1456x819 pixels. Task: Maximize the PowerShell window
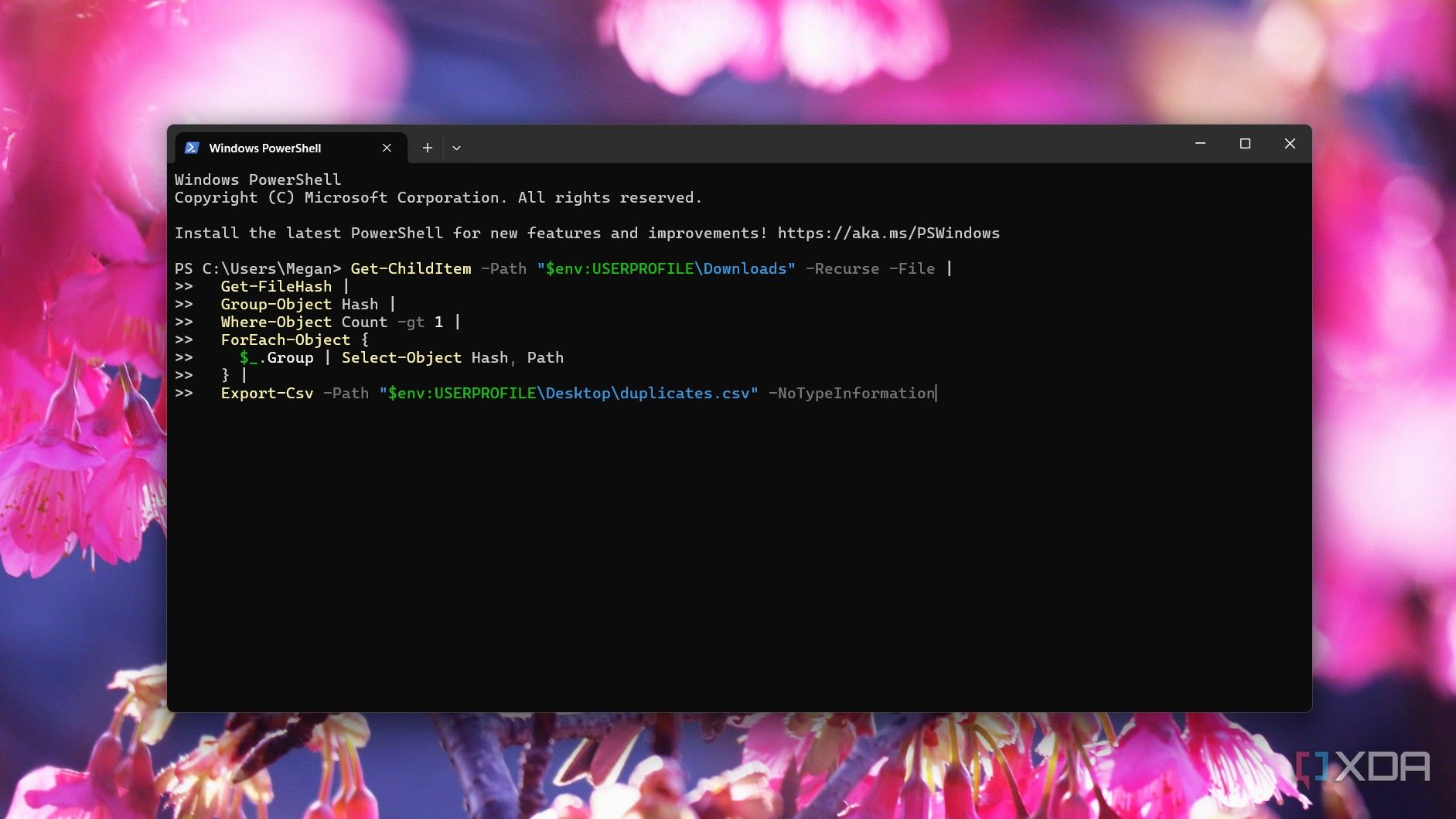click(x=1245, y=144)
